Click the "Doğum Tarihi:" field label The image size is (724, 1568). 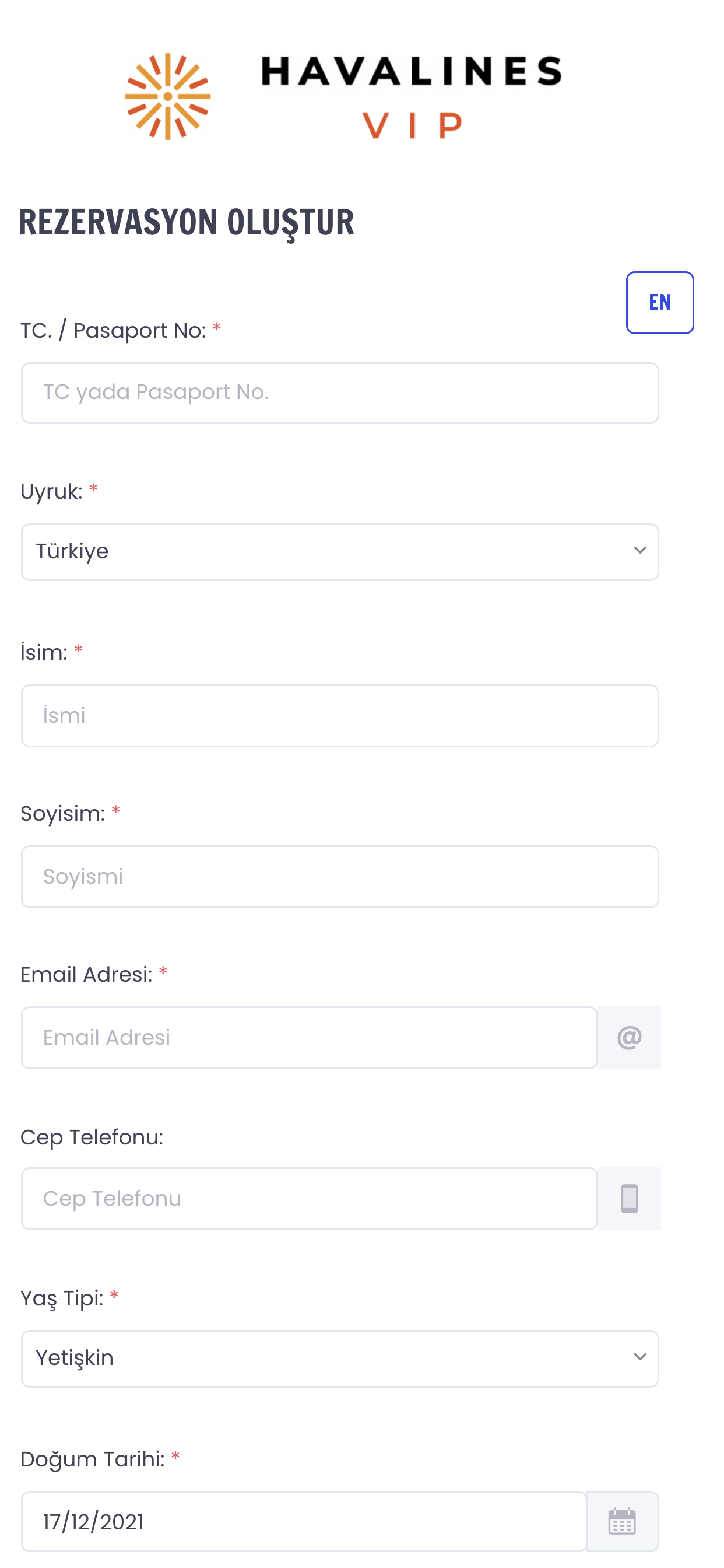(x=93, y=1459)
